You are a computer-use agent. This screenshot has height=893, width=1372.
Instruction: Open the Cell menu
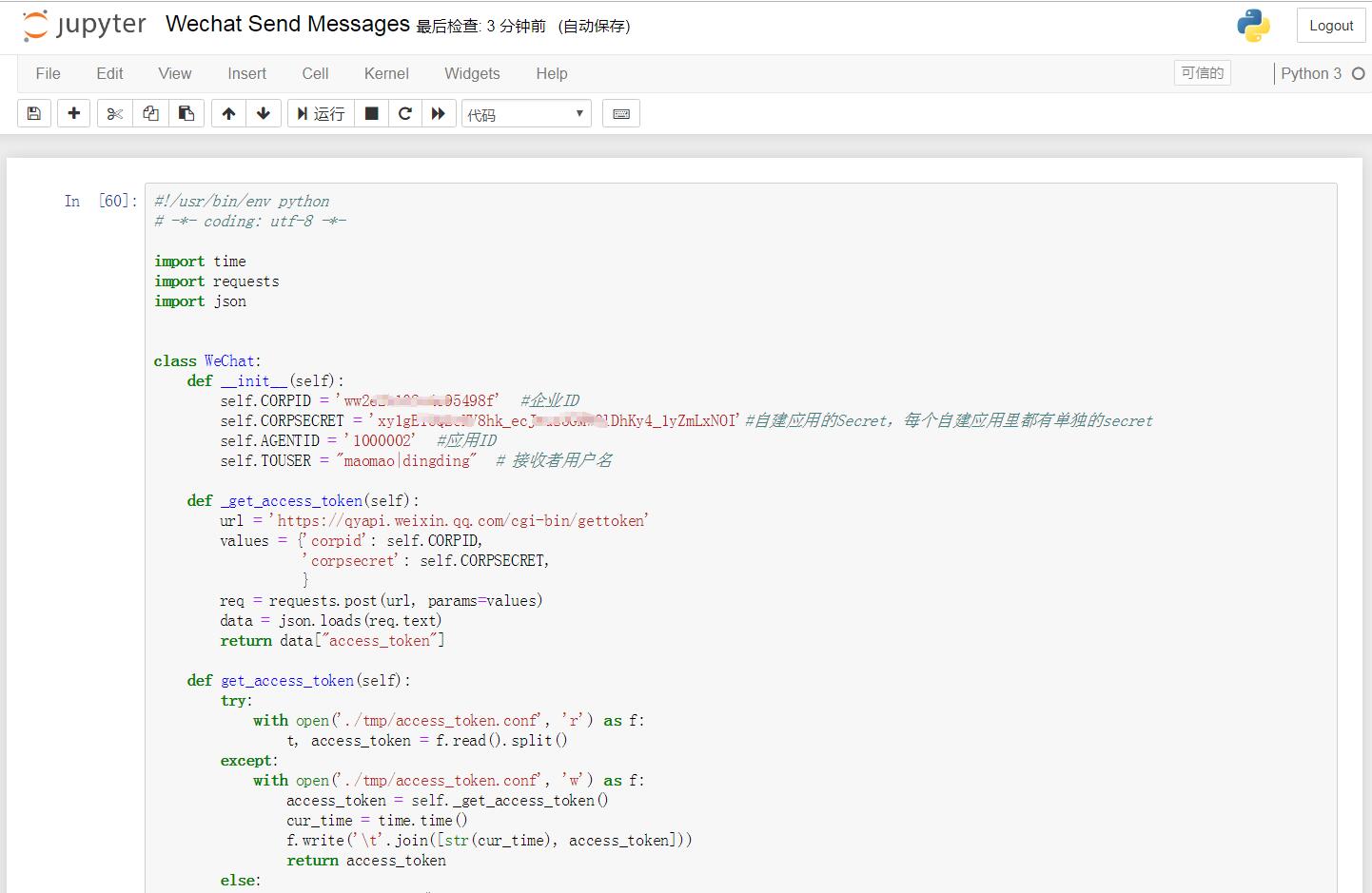tap(316, 73)
